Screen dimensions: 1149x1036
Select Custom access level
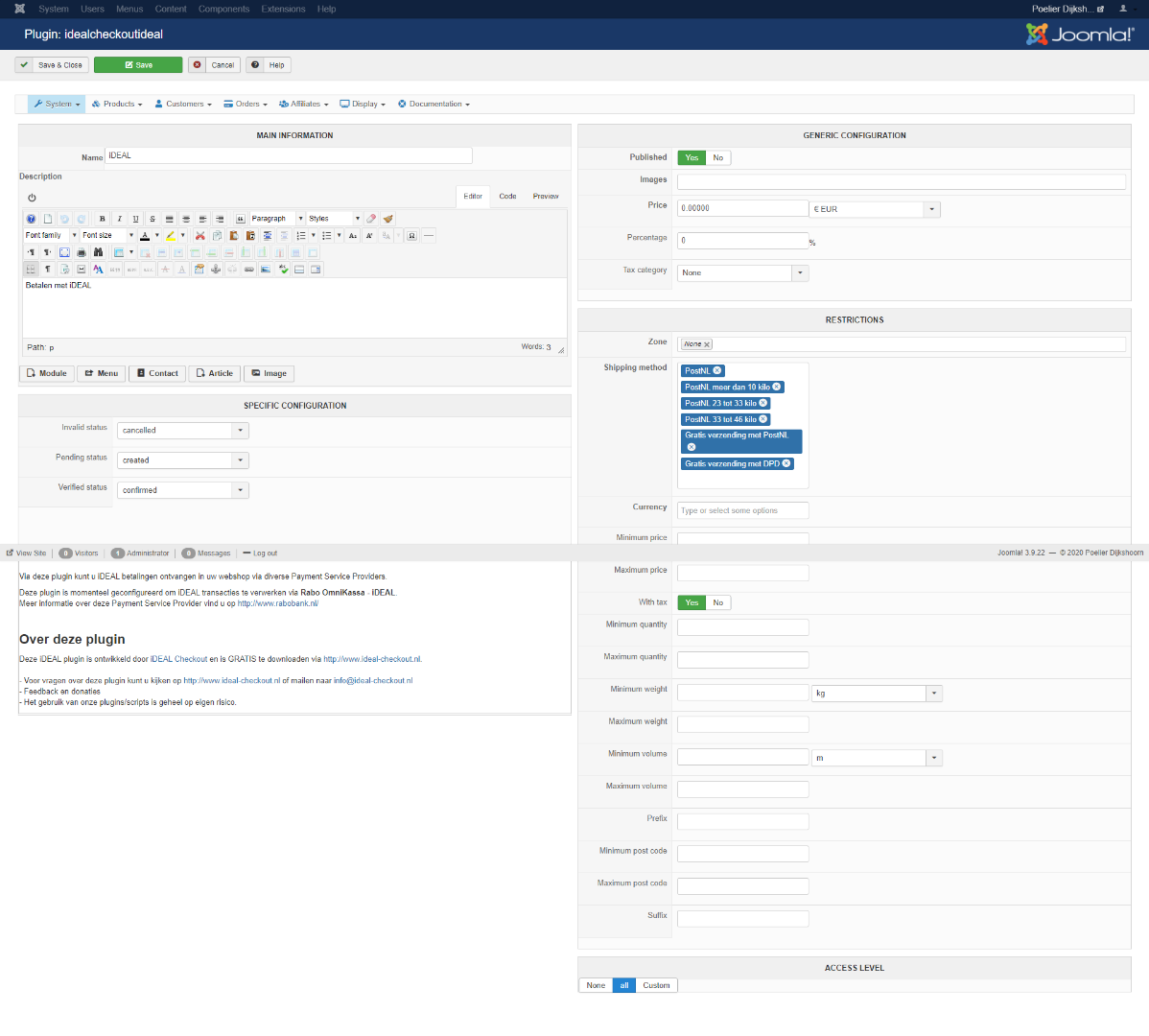tap(656, 986)
